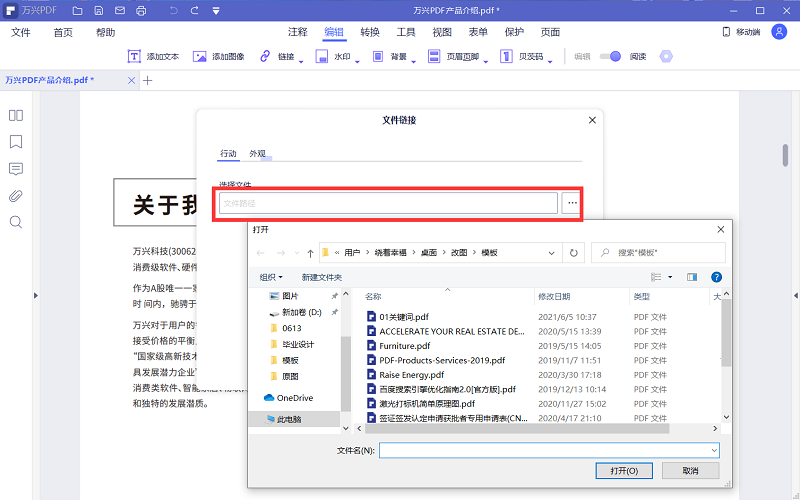Viewport: 800px width, 500px height.
Task: Click the 取消 cancel button
Action: (x=690, y=471)
